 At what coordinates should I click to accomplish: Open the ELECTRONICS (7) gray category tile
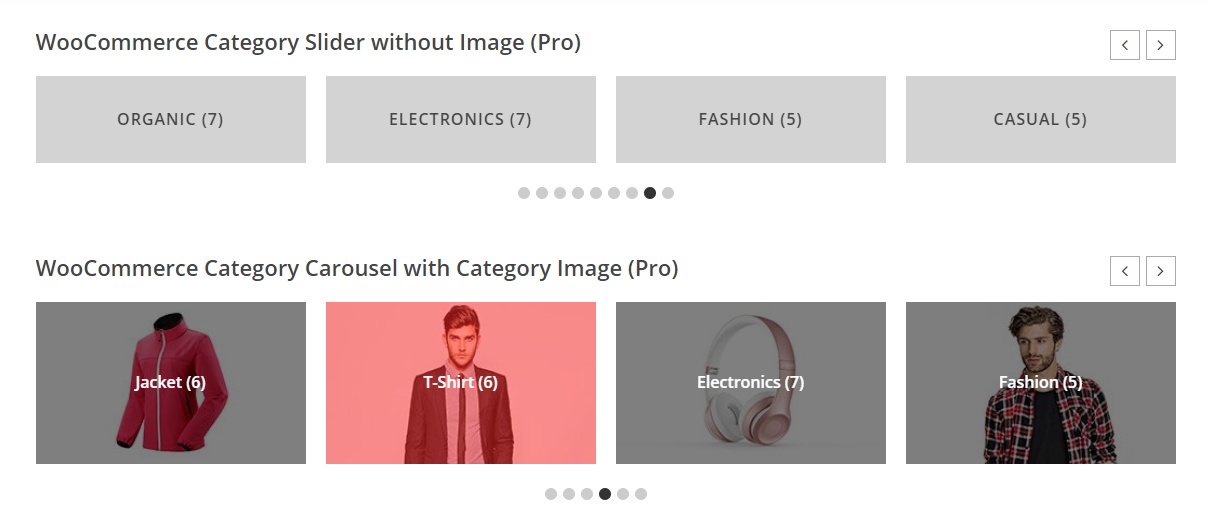(x=461, y=120)
